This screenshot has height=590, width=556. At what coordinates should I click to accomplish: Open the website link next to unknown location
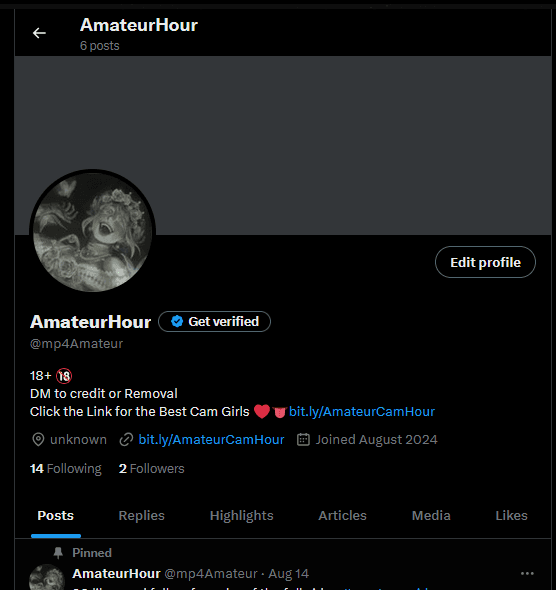[x=211, y=439]
